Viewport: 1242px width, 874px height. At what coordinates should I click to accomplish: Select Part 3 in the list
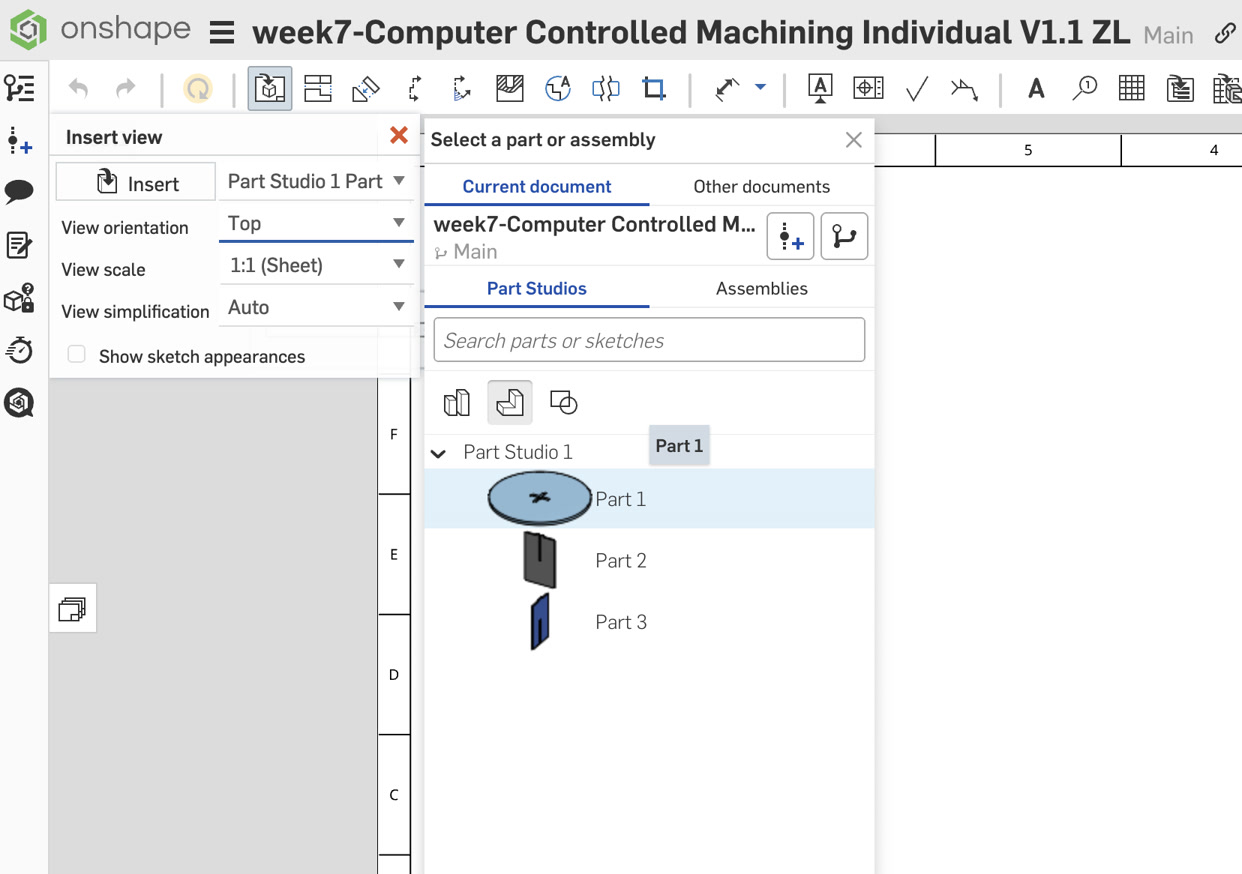649,622
